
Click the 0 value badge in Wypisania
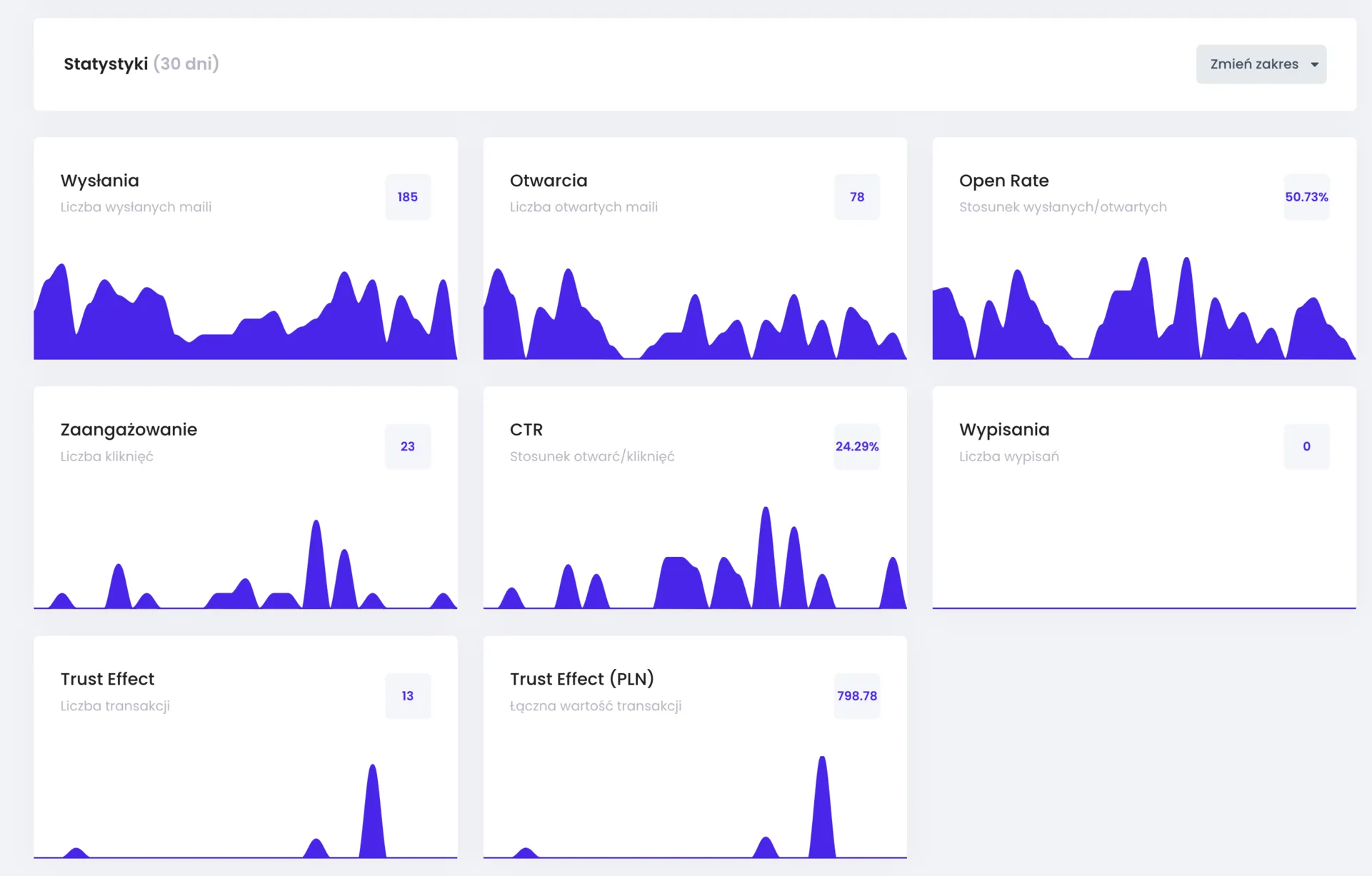click(1306, 446)
